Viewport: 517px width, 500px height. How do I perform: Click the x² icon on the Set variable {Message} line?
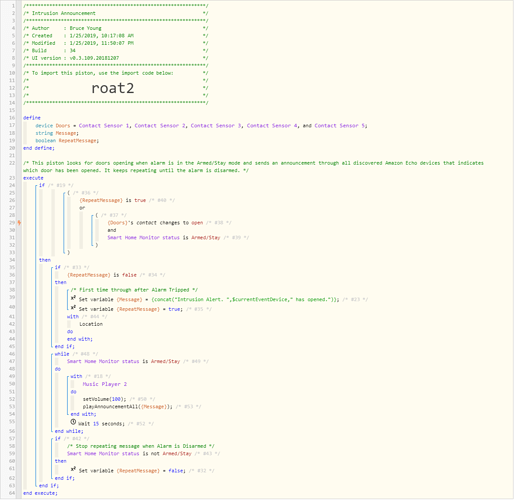click(x=73, y=298)
